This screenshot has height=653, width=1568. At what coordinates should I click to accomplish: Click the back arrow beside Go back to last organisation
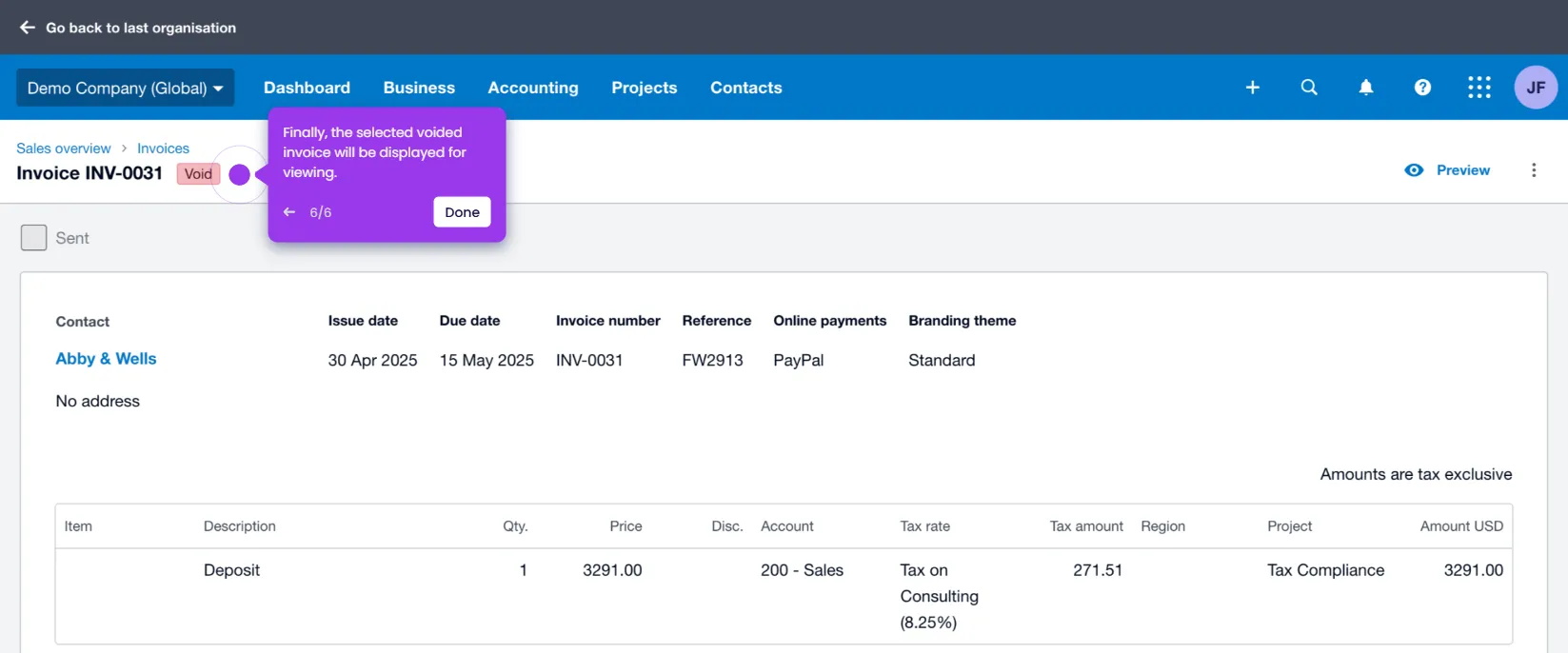[28, 28]
